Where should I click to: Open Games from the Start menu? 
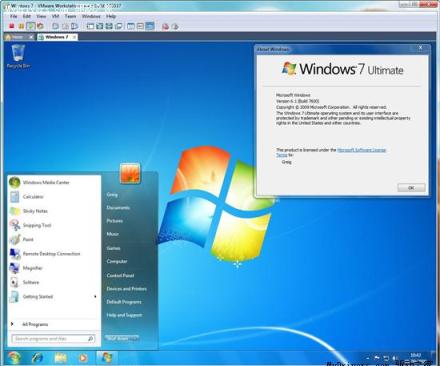[x=113, y=248]
